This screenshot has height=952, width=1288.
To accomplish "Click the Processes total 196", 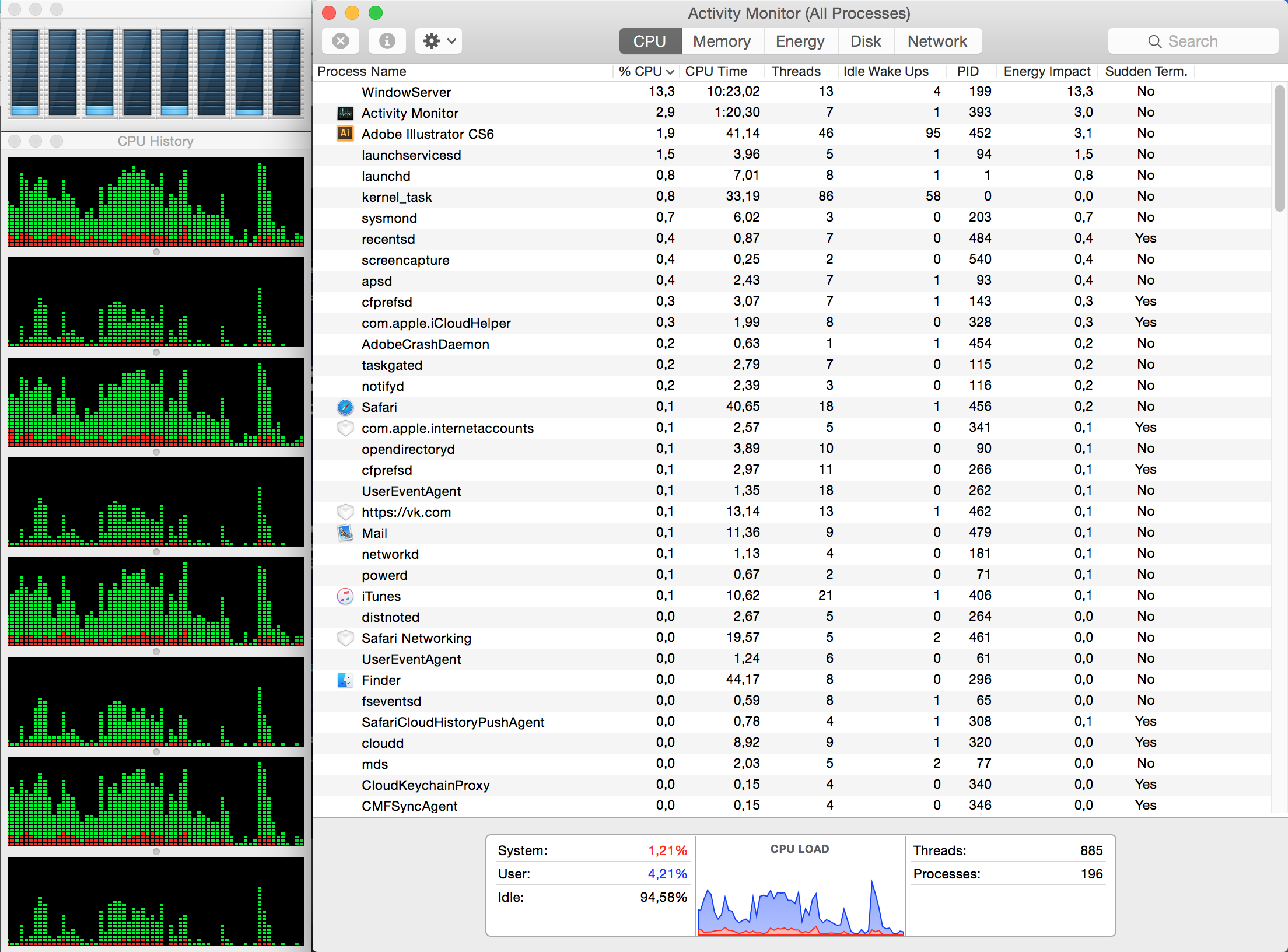I will click(1091, 874).
